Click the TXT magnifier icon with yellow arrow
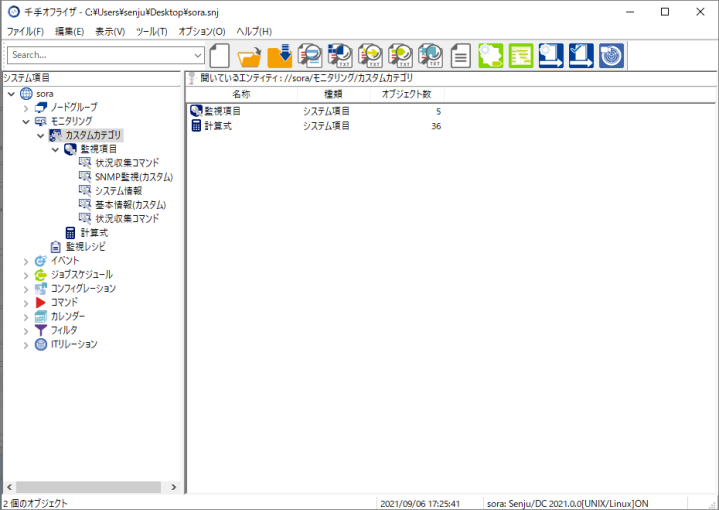The height and width of the screenshot is (510, 719). pos(370,56)
